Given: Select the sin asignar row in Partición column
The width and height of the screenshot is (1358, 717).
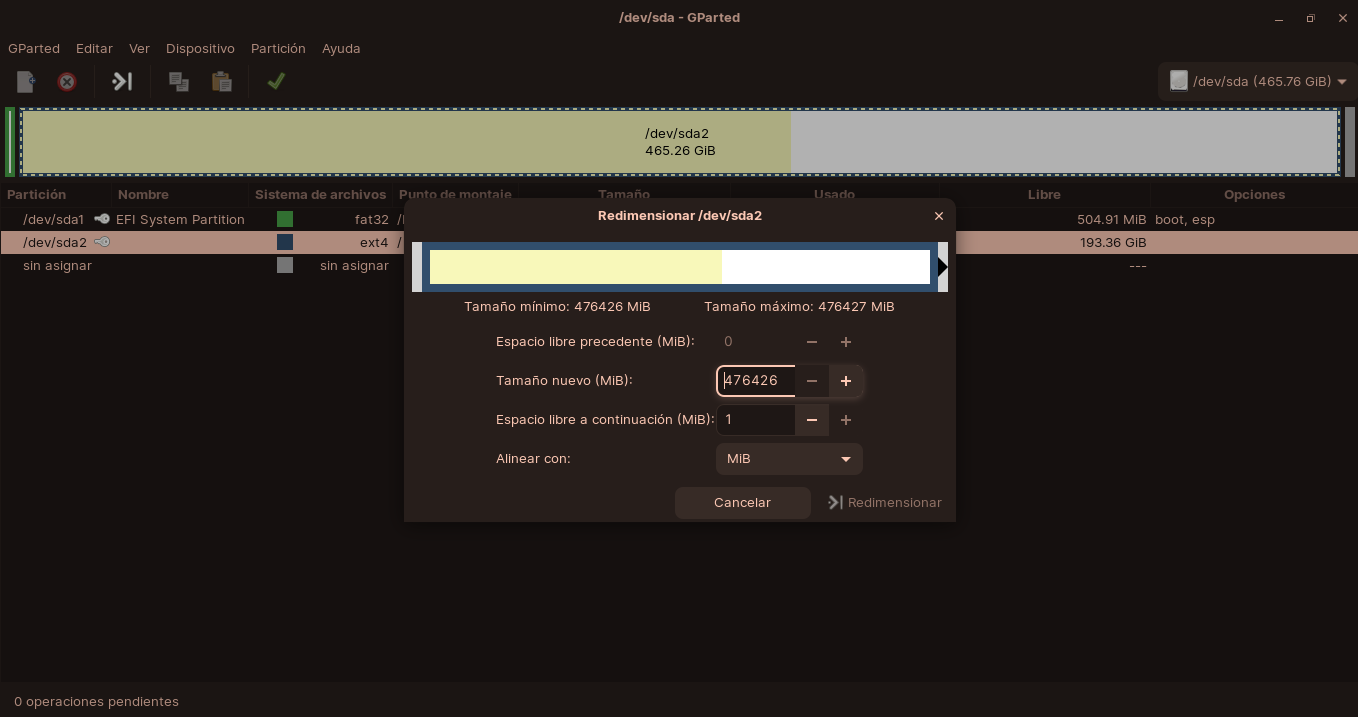Looking at the screenshot, I should [57, 265].
